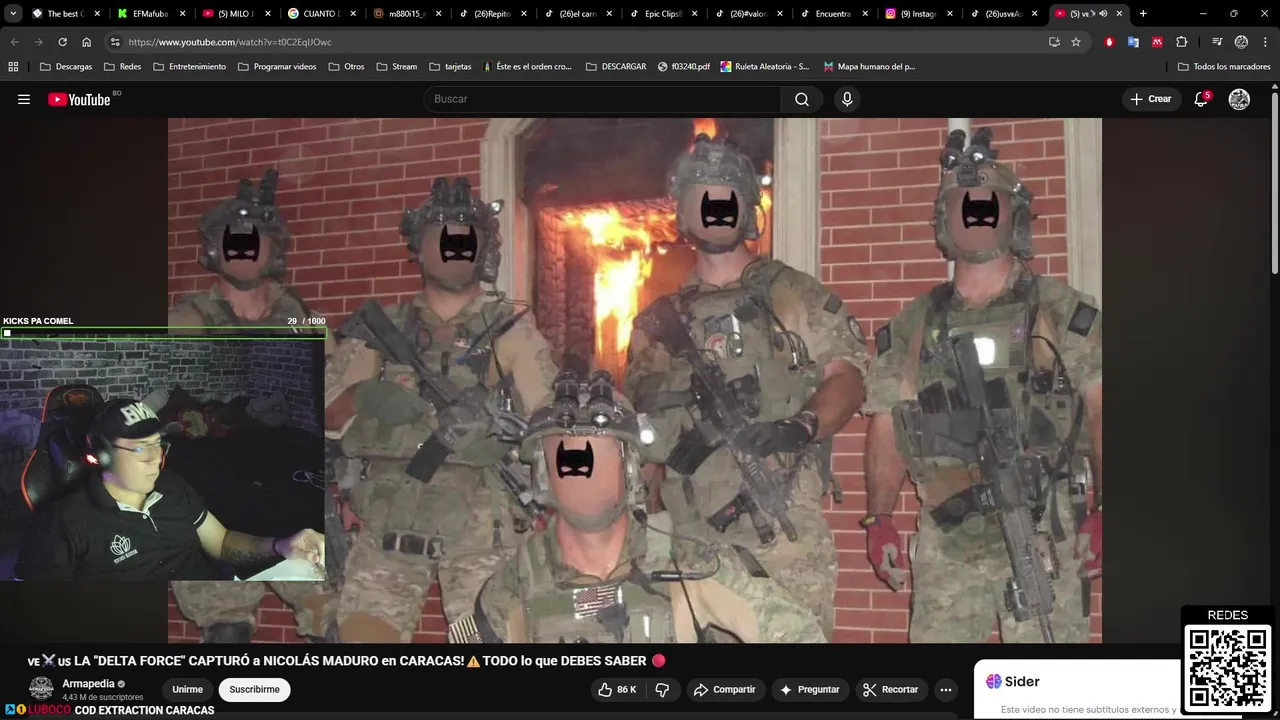Open the Descargas bookmarks folder
This screenshot has width=1280, height=720.
click(66, 67)
